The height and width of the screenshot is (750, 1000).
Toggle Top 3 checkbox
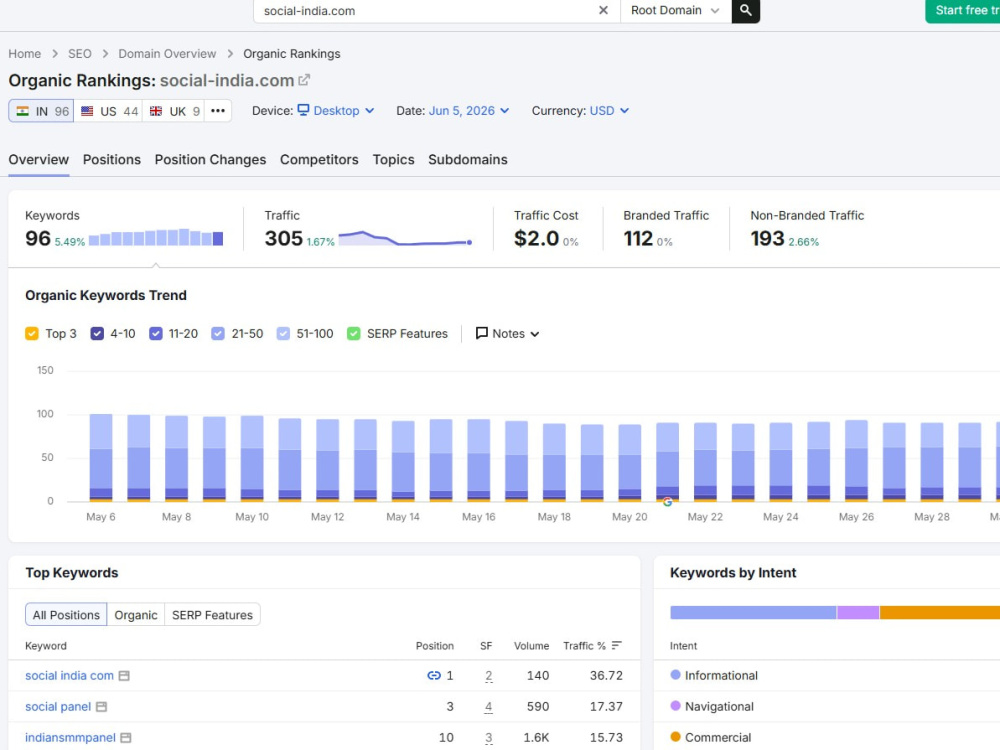click(x=32, y=334)
